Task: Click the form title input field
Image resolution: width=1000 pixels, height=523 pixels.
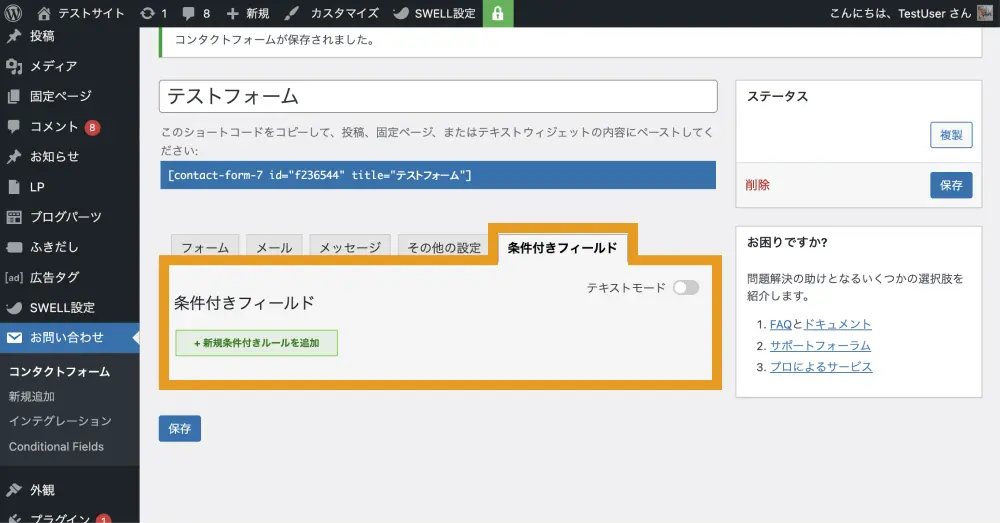Action: tap(438, 96)
